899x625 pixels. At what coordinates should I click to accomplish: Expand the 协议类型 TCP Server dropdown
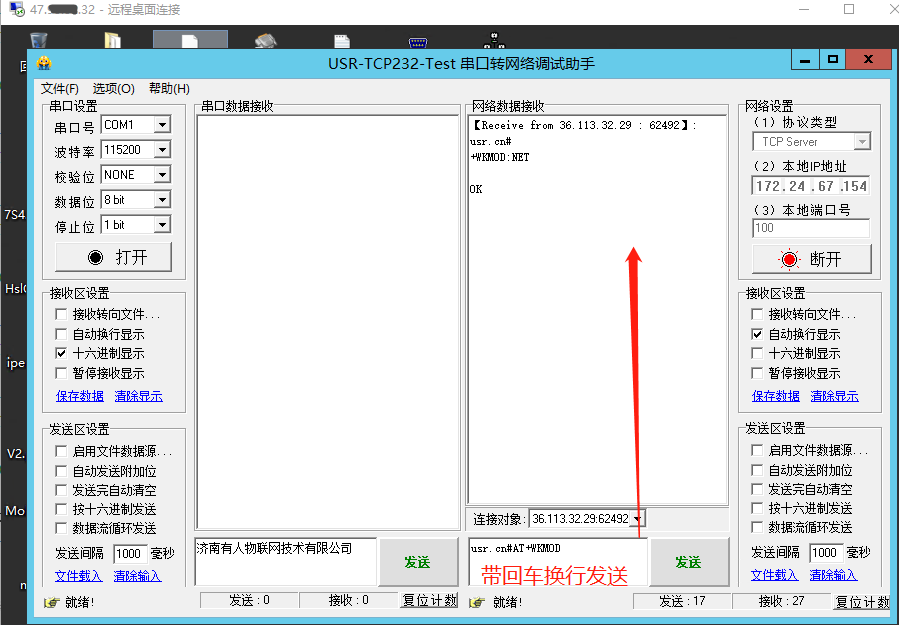click(x=862, y=142)
